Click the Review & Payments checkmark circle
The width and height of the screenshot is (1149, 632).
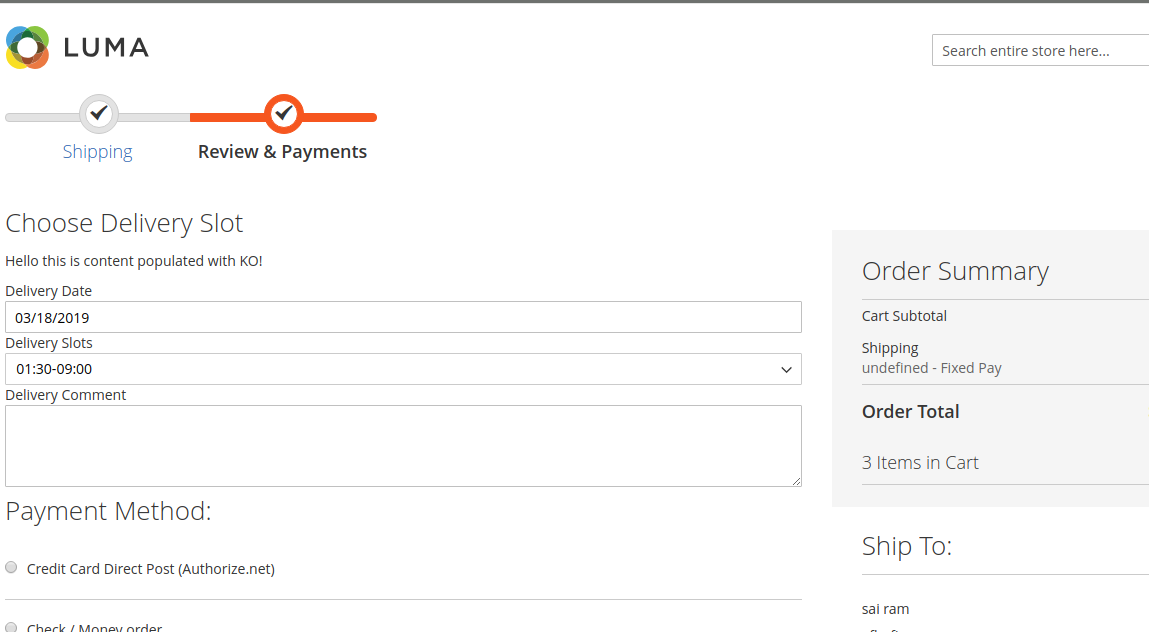pyautogui.click(x=284, y=114)
